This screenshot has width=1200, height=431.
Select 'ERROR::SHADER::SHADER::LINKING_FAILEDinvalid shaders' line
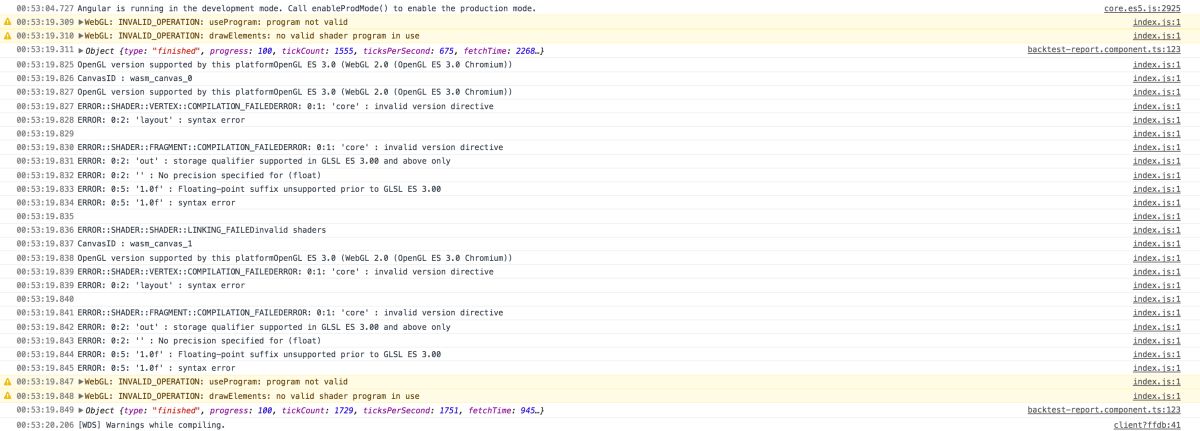(202, 230)
